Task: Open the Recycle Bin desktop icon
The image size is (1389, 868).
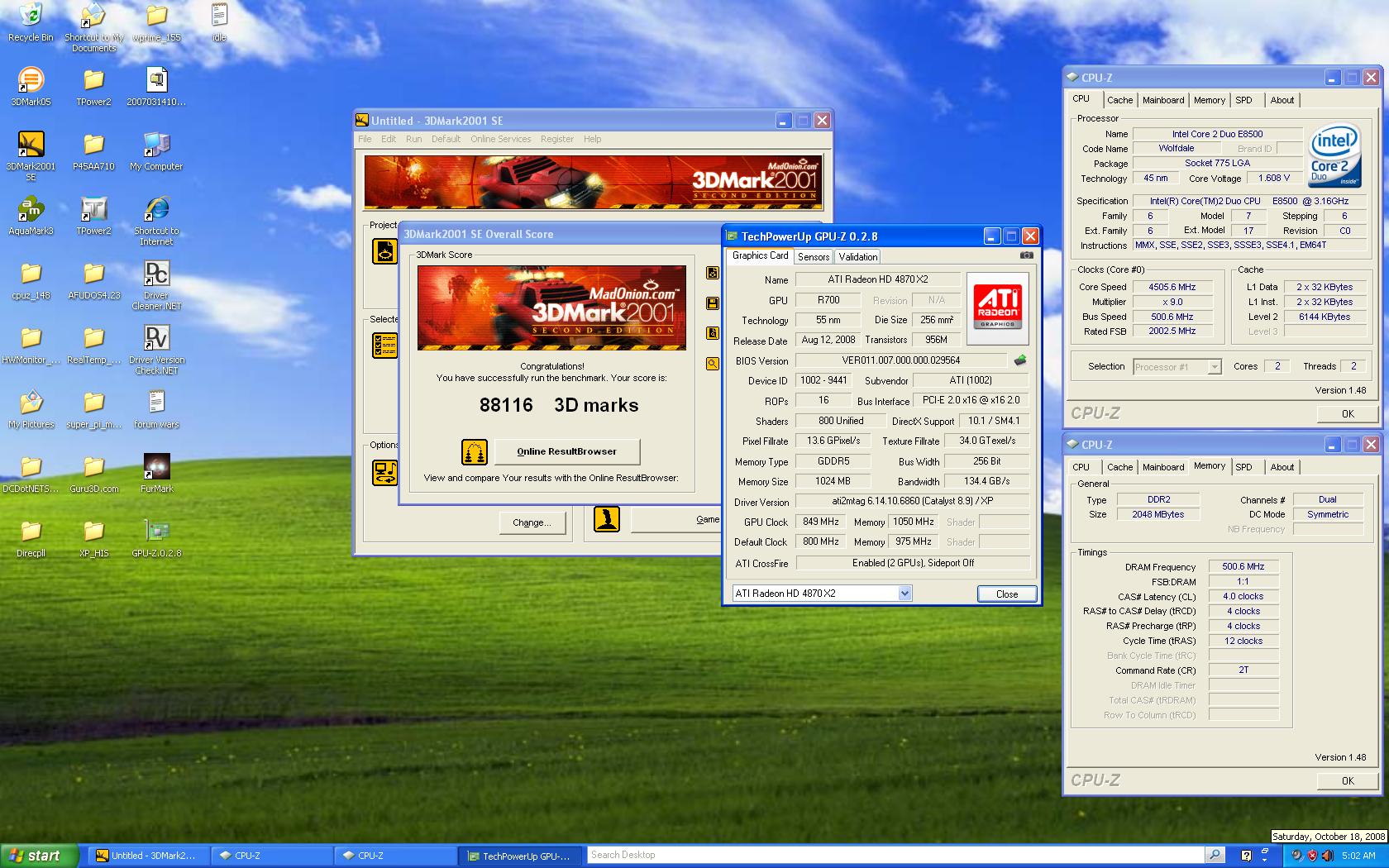Action: pyautogui.click(x=31, y=17)
